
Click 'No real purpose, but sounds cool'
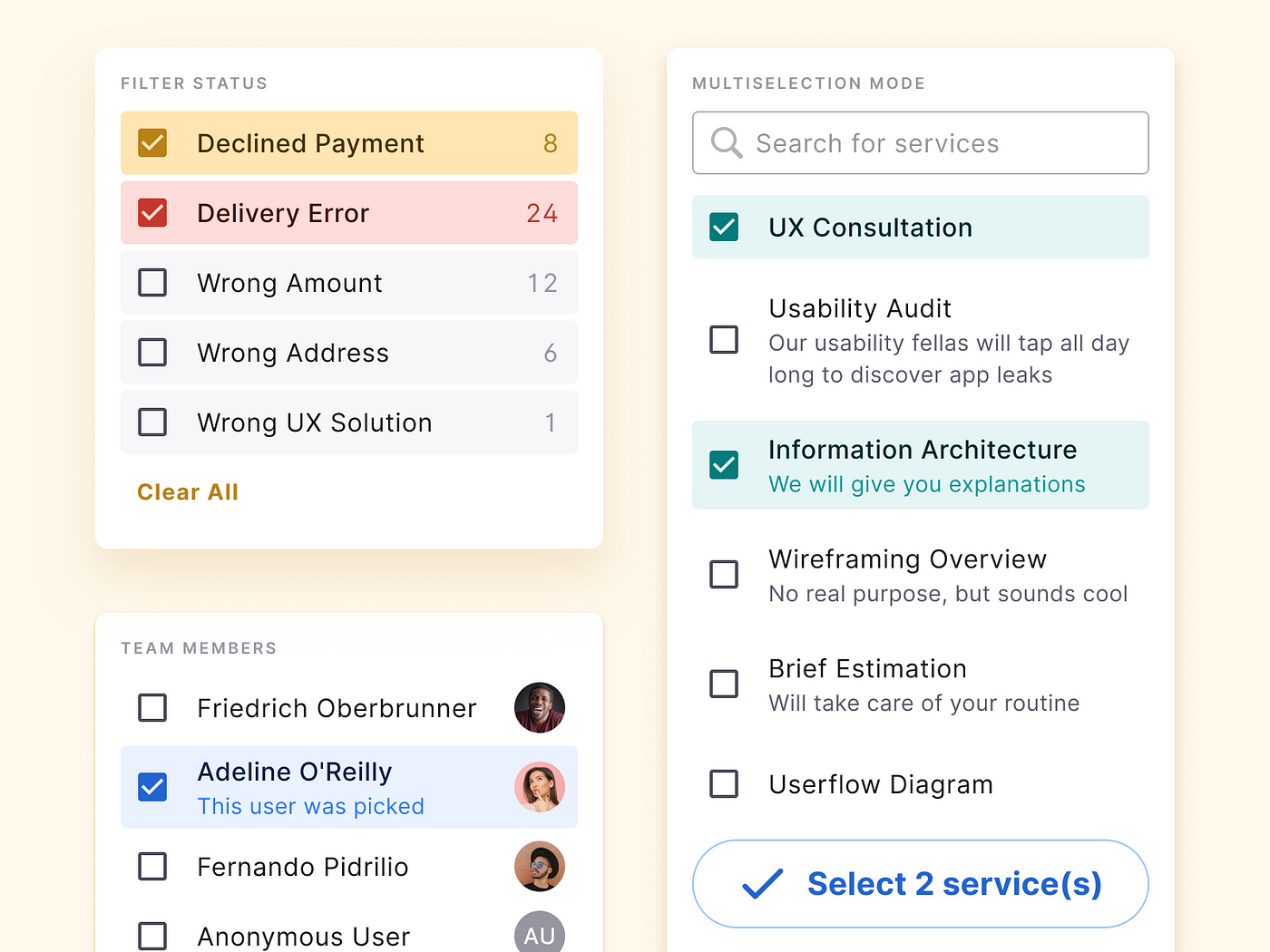coord(948,594)
